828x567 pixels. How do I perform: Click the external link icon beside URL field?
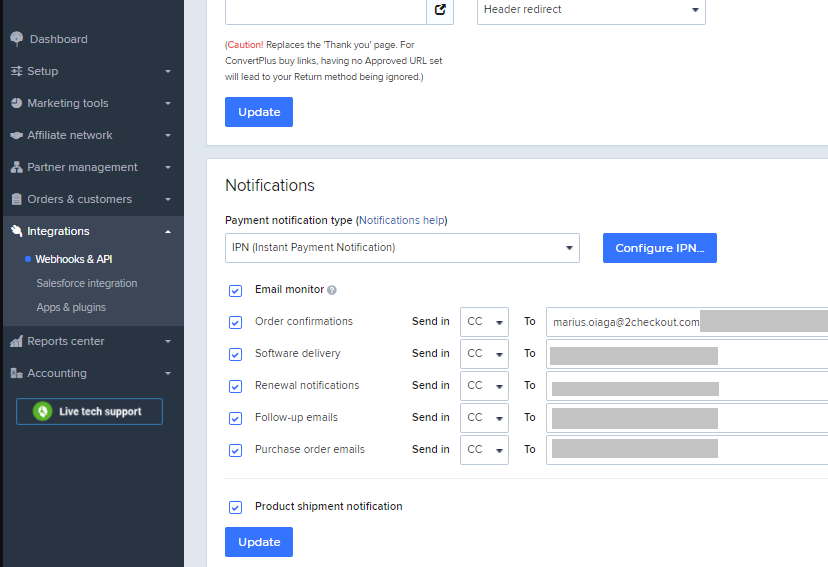[440, 10]
